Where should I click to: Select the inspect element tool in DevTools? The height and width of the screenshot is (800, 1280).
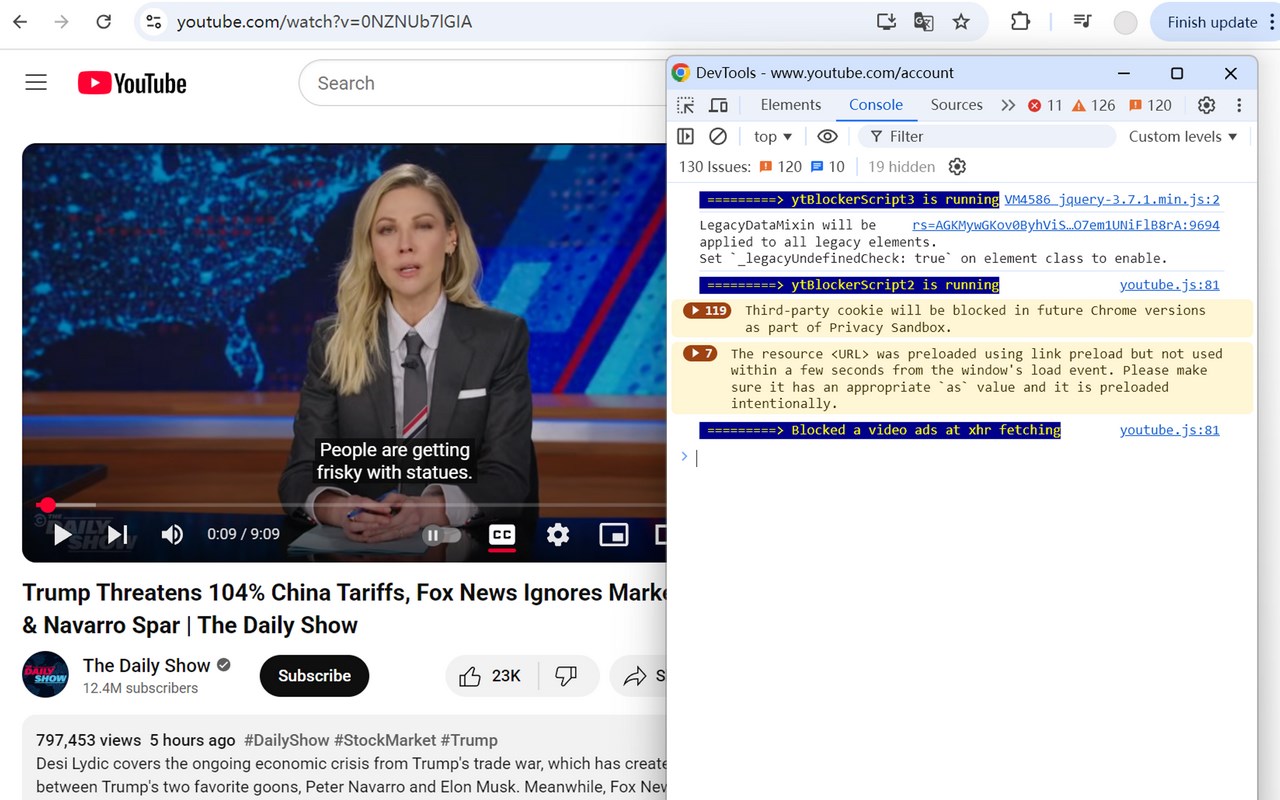pos(684,104)
